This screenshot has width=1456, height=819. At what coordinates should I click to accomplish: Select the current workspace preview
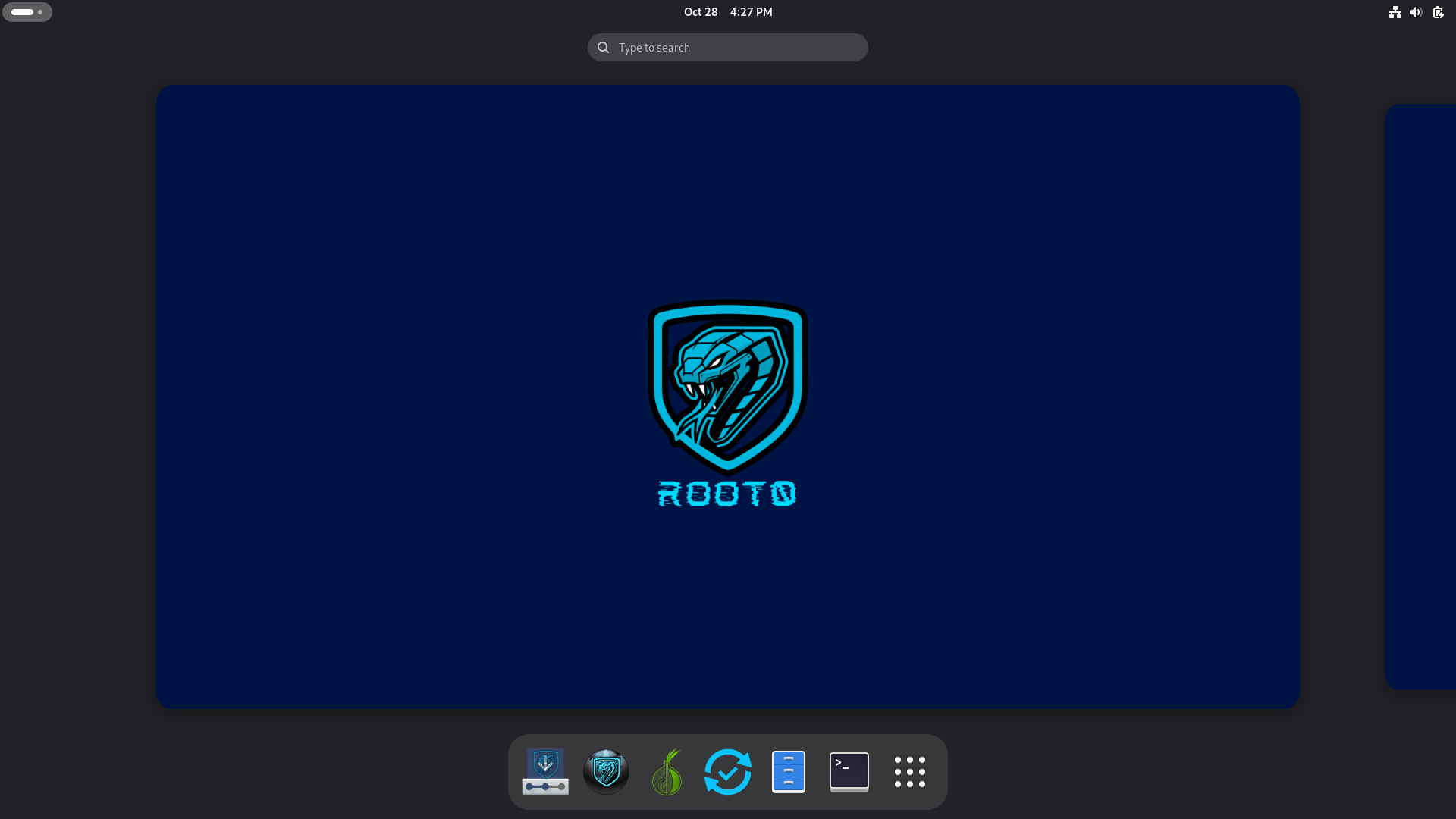coord(727,190)
